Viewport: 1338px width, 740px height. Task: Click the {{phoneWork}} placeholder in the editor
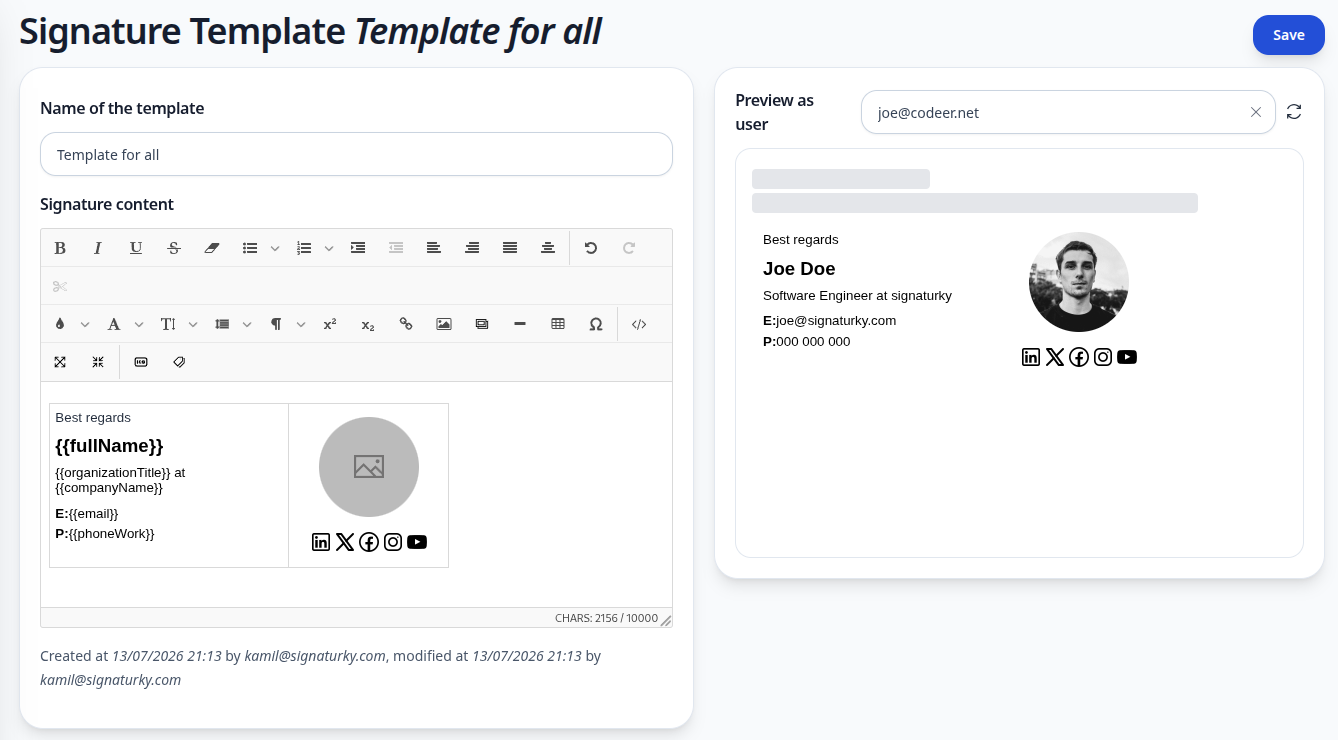[112, 534]
